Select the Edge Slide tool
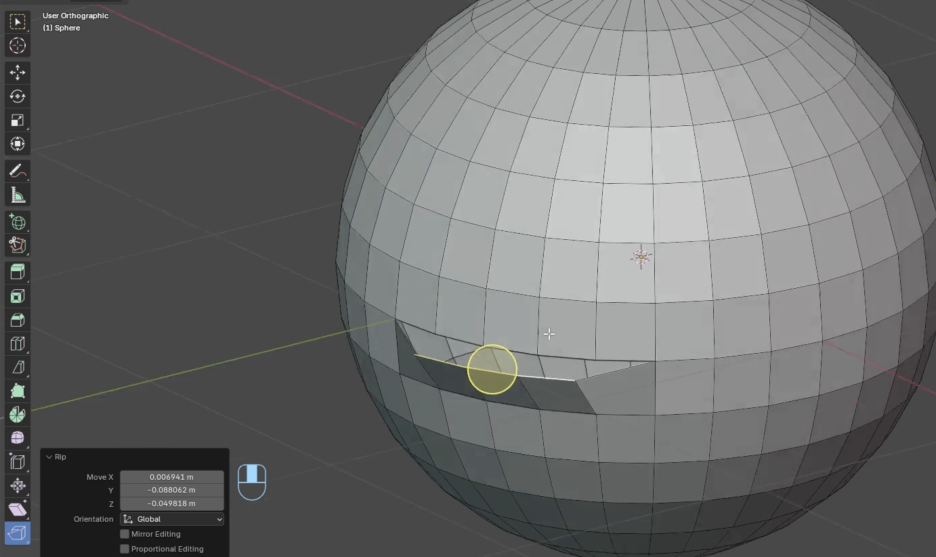This screenshot has height=557, width=936. click(x=17, y=461)
